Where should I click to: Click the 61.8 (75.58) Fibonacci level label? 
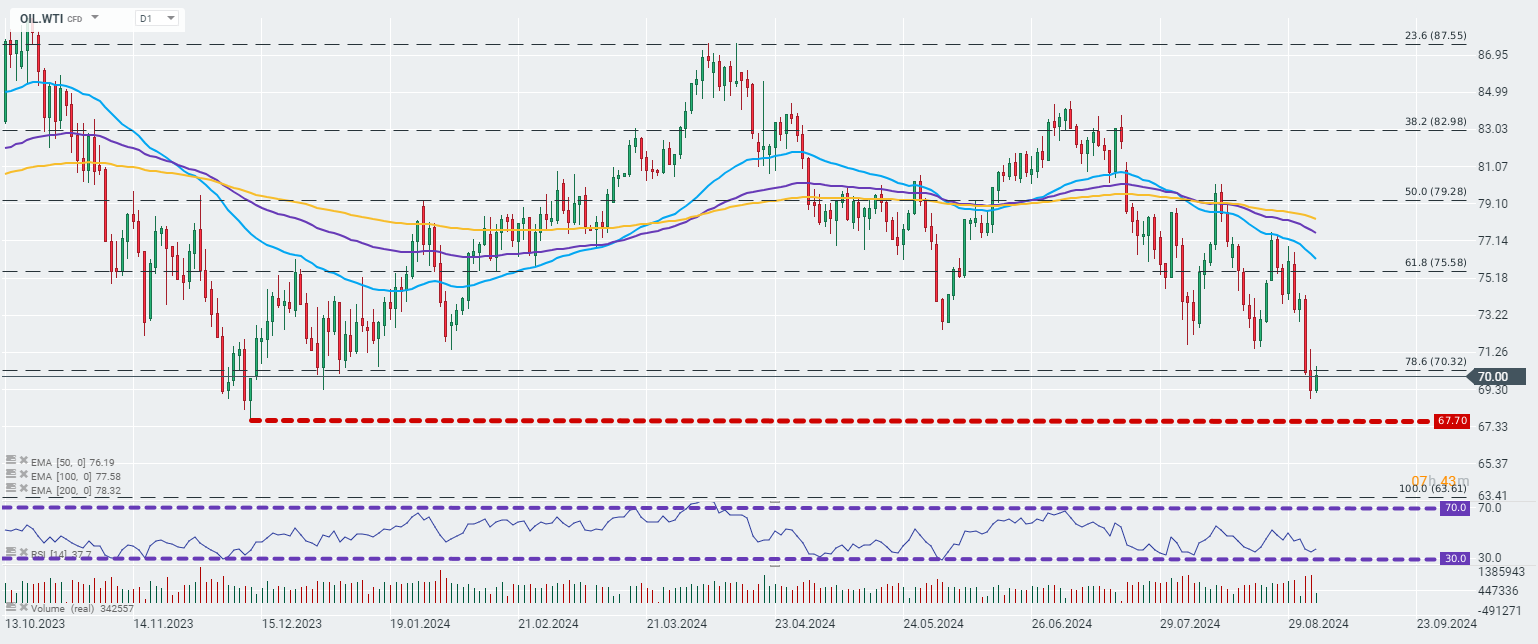[1435, 262]
